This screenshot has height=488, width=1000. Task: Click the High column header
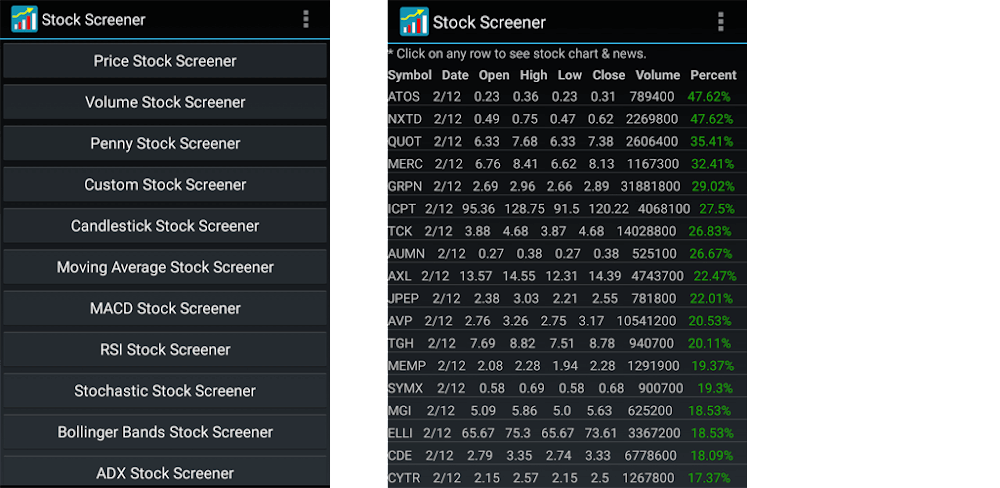tap(533, 75)
